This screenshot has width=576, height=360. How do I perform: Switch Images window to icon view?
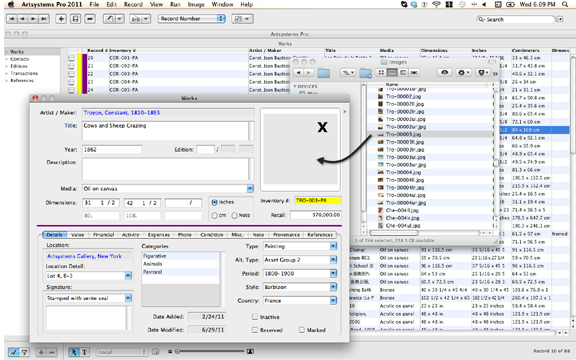pos(381,73)
